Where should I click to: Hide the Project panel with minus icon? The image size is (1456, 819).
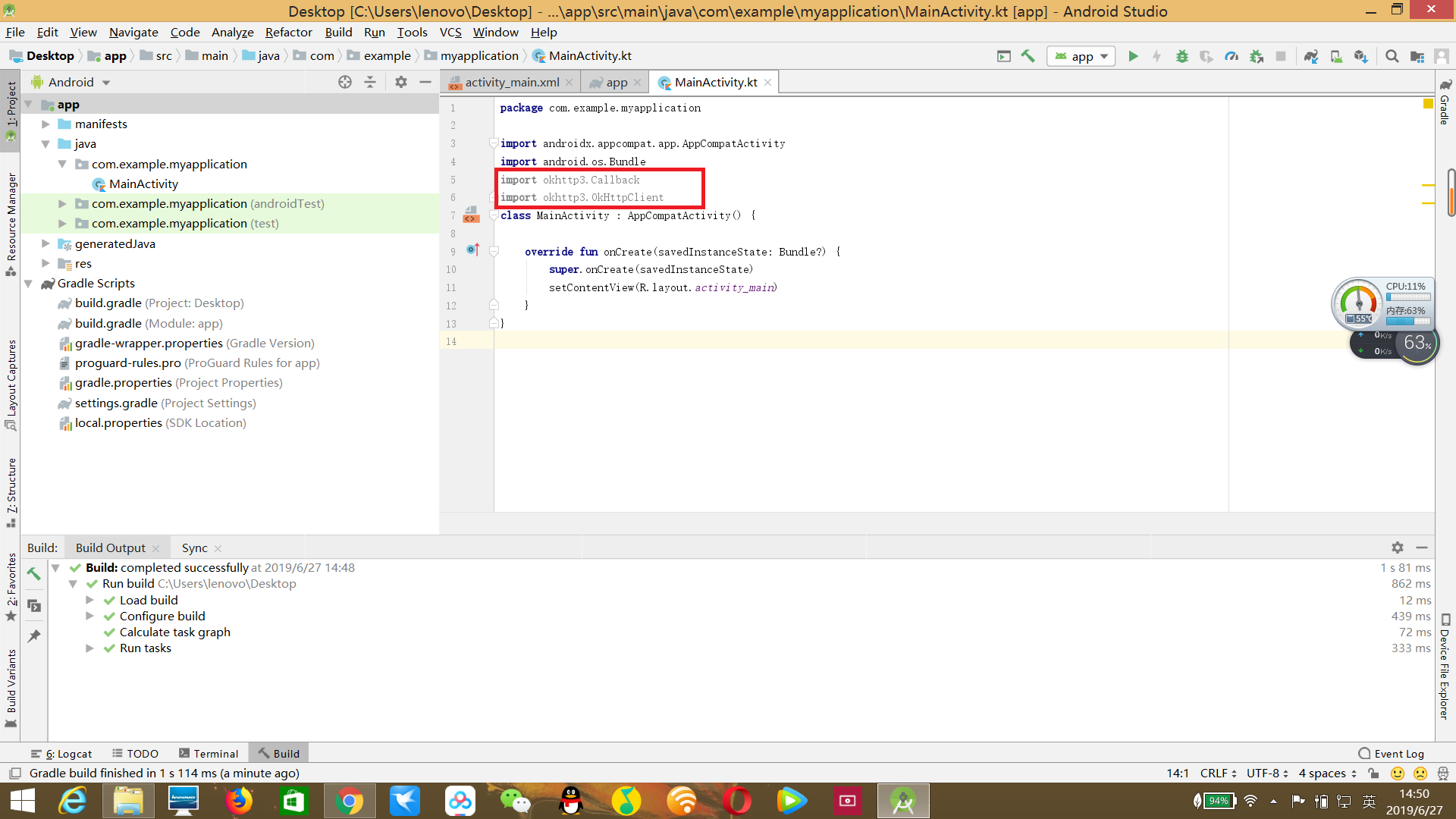(x=425, y=82)
